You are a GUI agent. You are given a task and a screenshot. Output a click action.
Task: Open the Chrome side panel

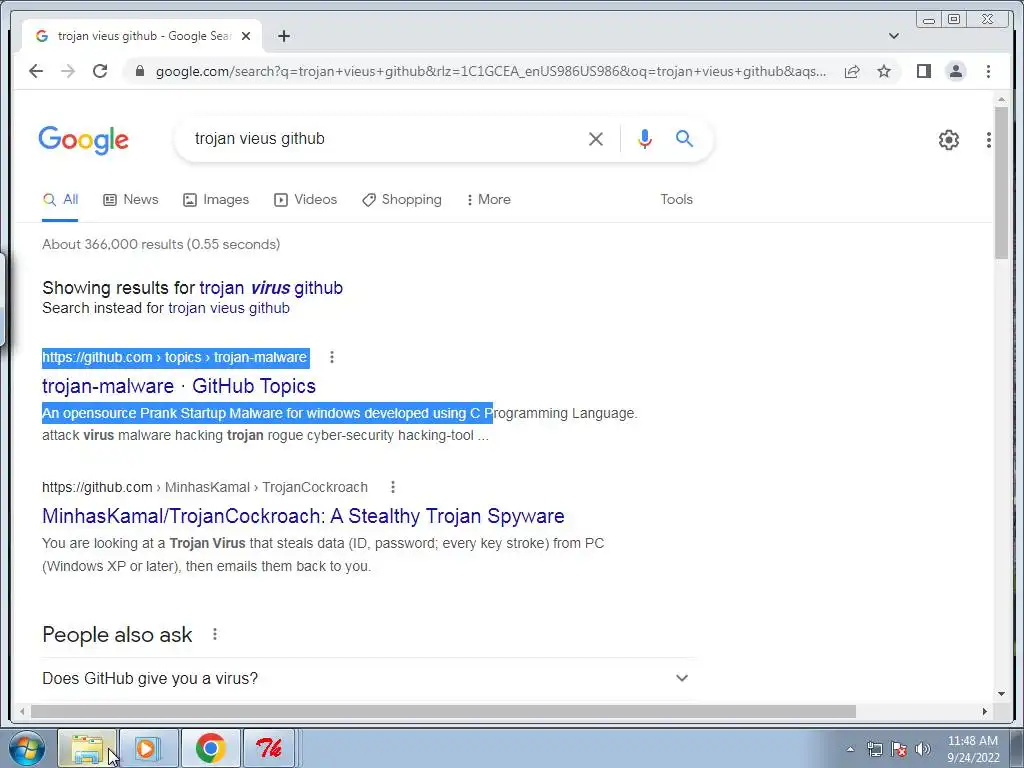[x=923, y=71]
